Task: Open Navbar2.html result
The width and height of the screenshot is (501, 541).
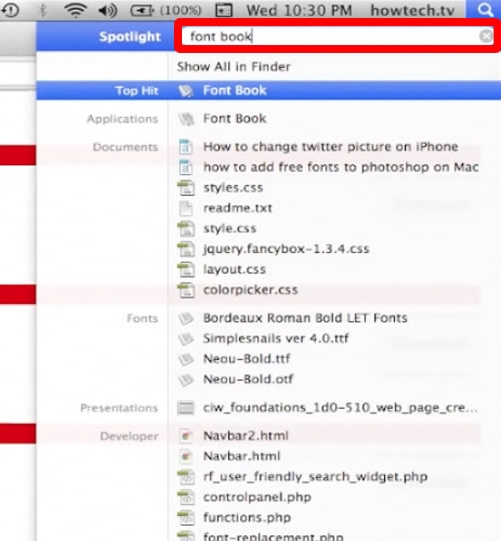Action: tap(246, 435)
